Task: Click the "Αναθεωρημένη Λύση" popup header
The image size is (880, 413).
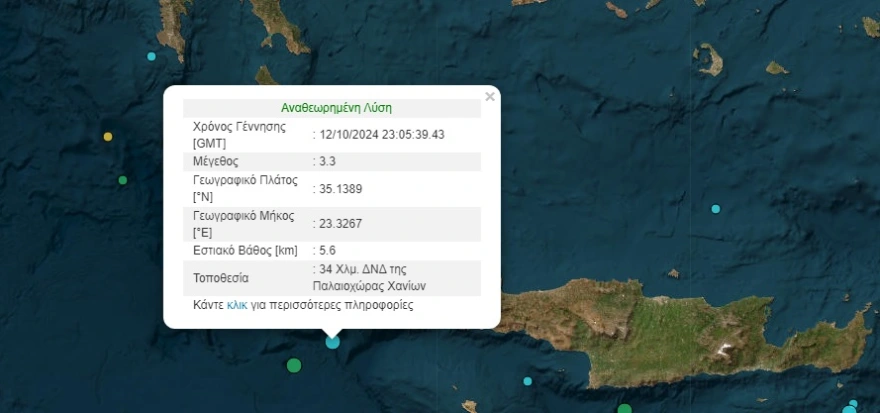Action: click(331, 108)
